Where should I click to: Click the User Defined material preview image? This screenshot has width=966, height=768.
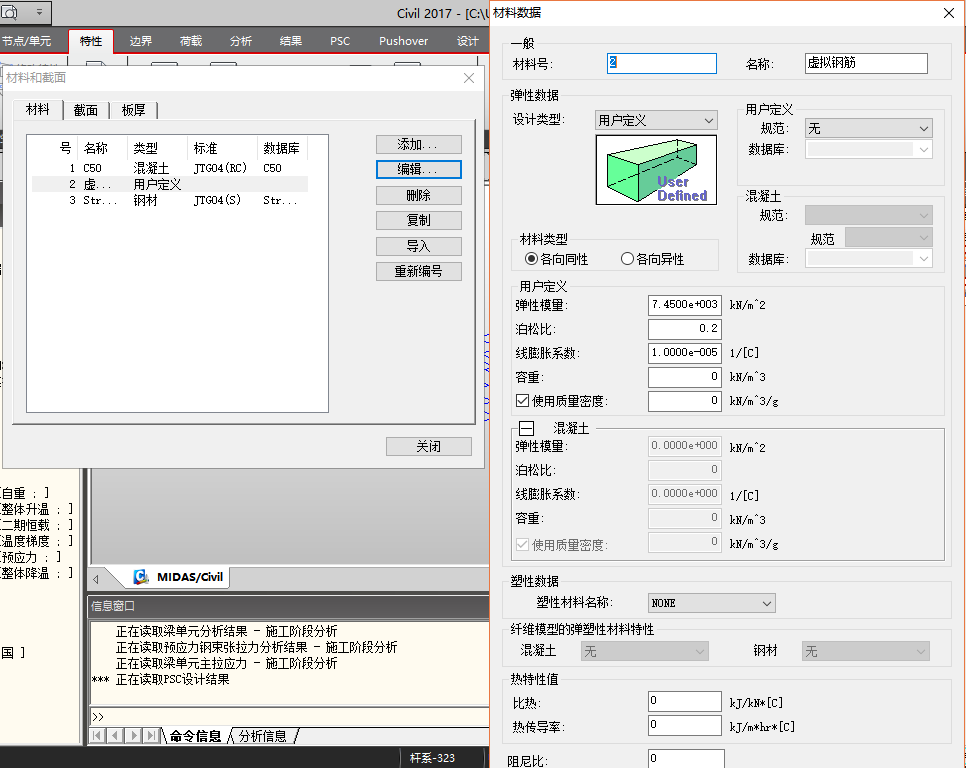coord(657,170)
